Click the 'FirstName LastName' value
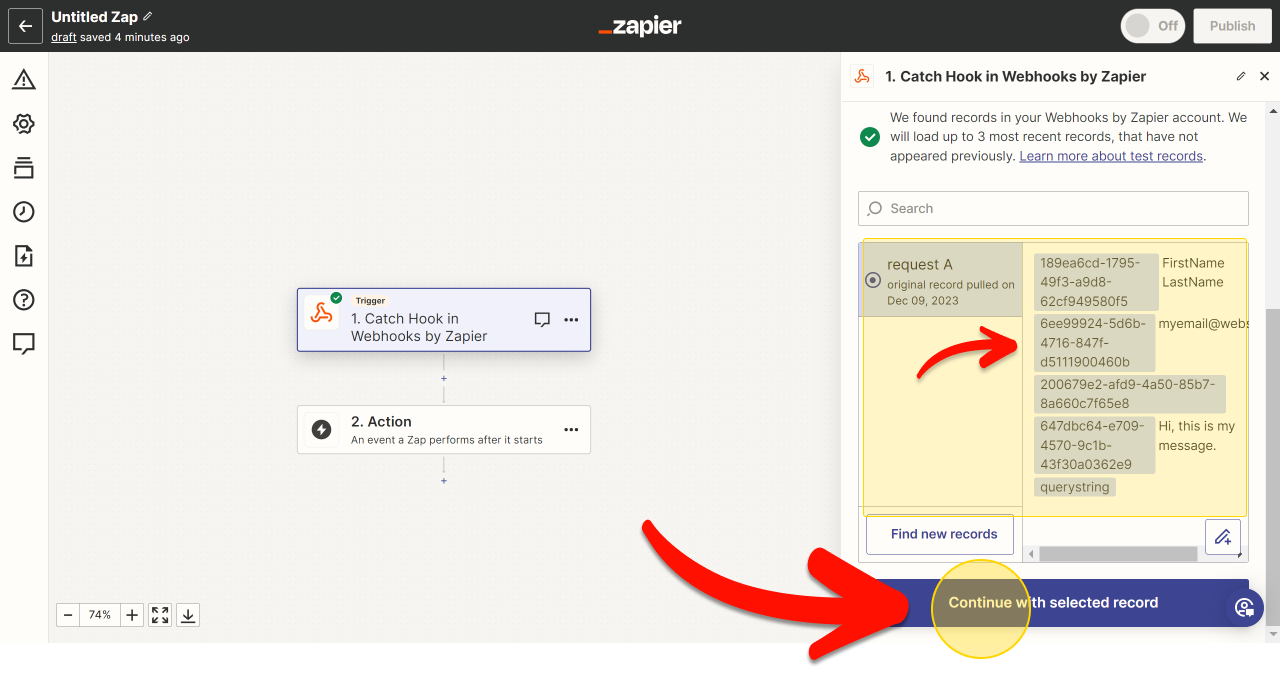This screenshot has width=1280, height=695. [x=1193, y=272]
